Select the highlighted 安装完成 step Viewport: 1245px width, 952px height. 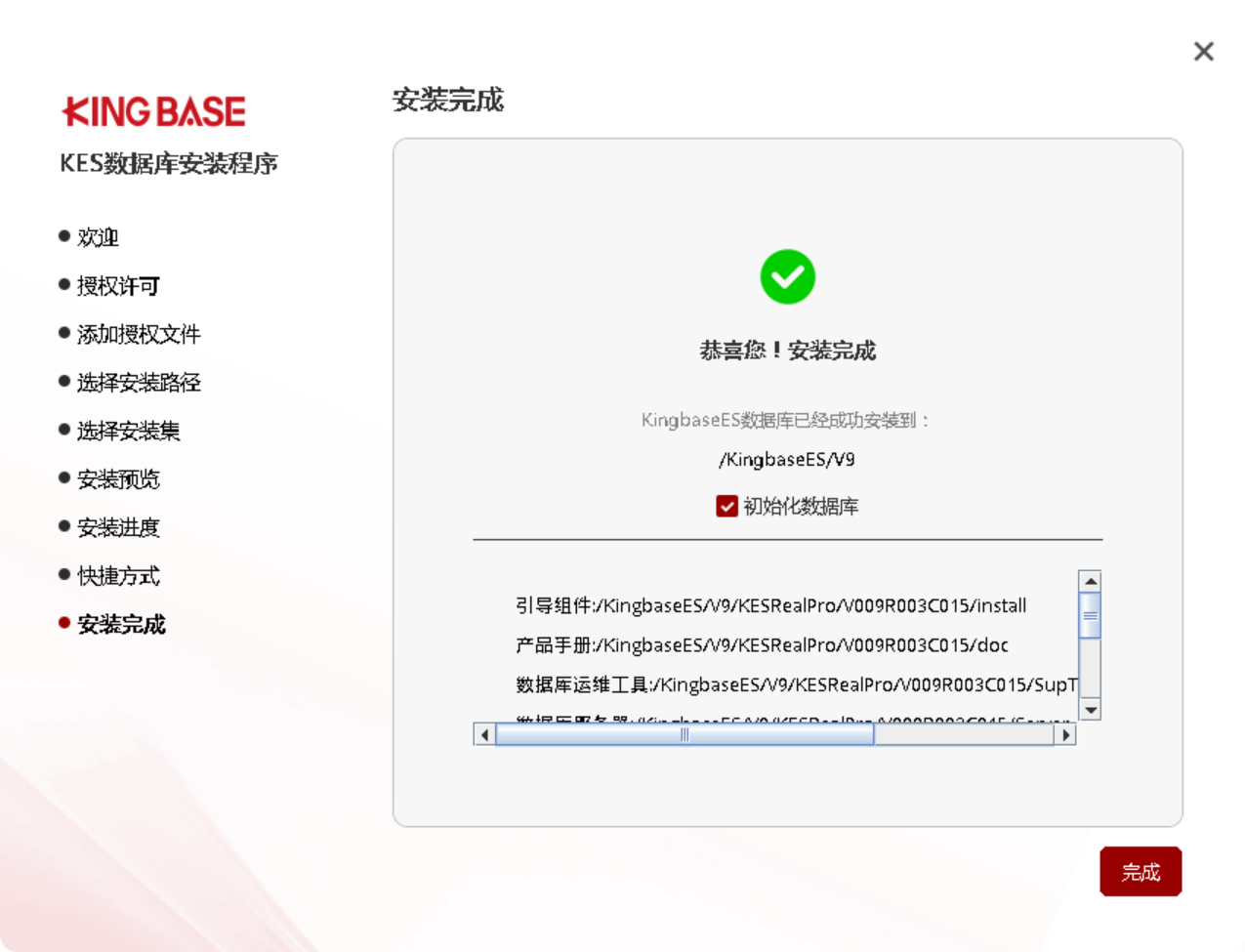pyautogui.click(x=121, y=624)
